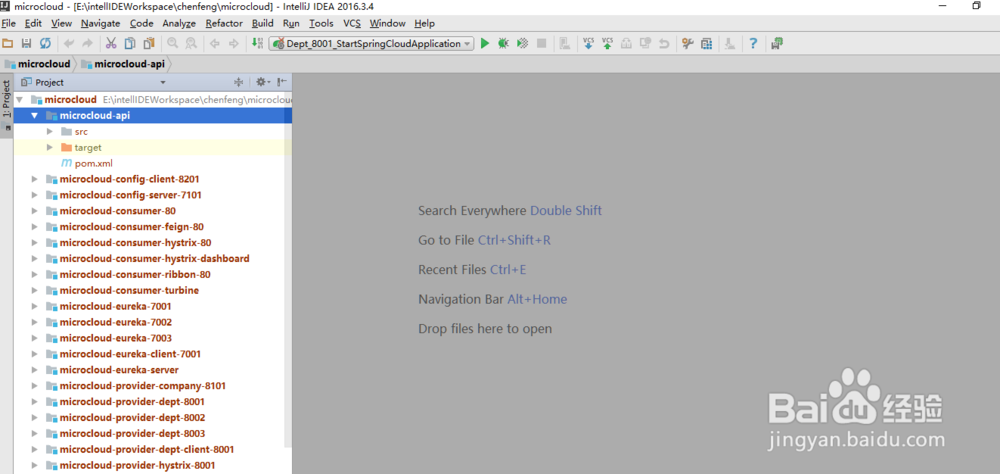
Task: Click the Forward navigation arrow
Action: click(x=233, y=43)
